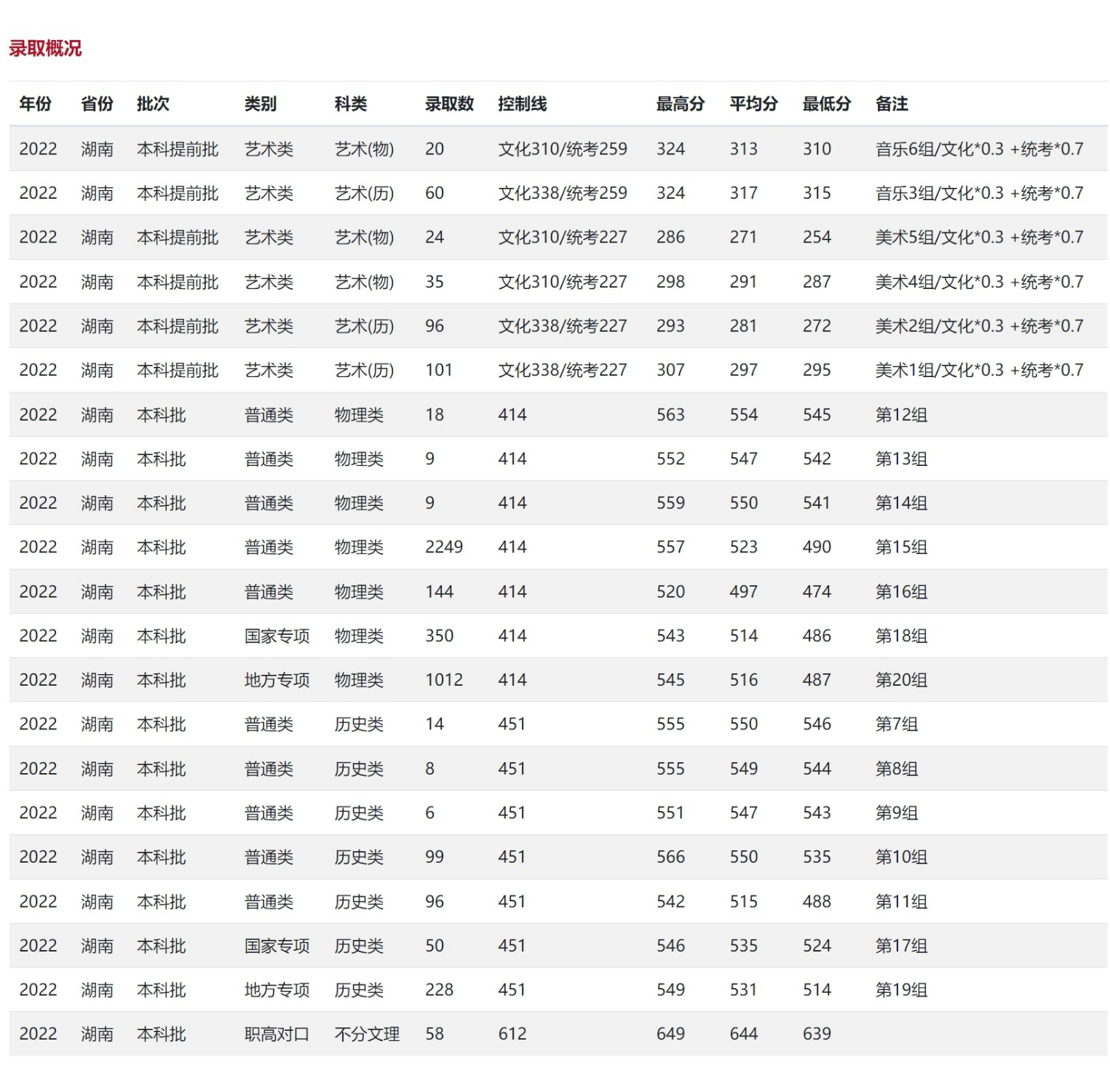The width and height of the screenshot is (1110, 1092).
Task: Click the 第8组 remark cell
Action: 897,769
